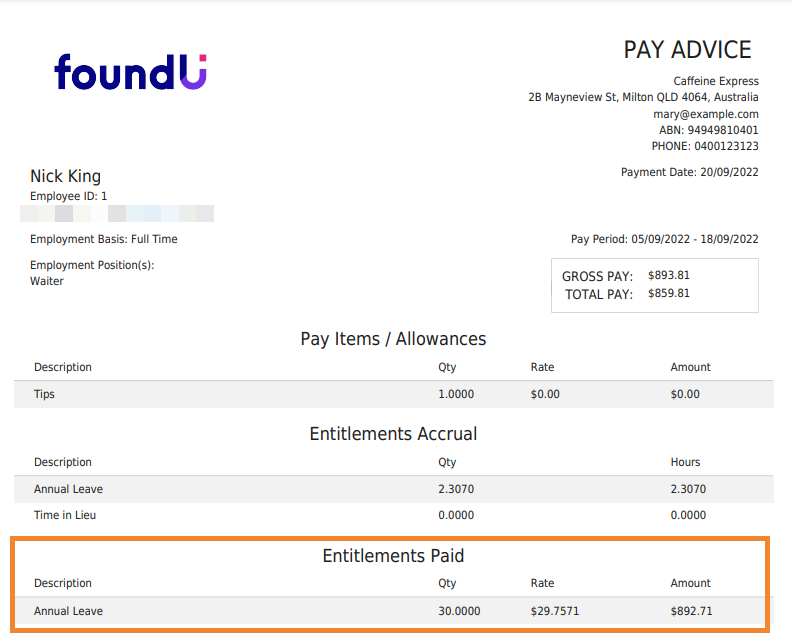Click the mary@example.com email address

coord(705,114)
